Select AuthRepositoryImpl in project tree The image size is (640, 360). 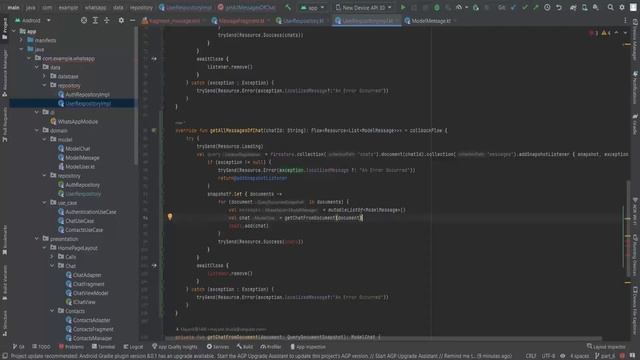pyautogui.click(x=87, y=95)
